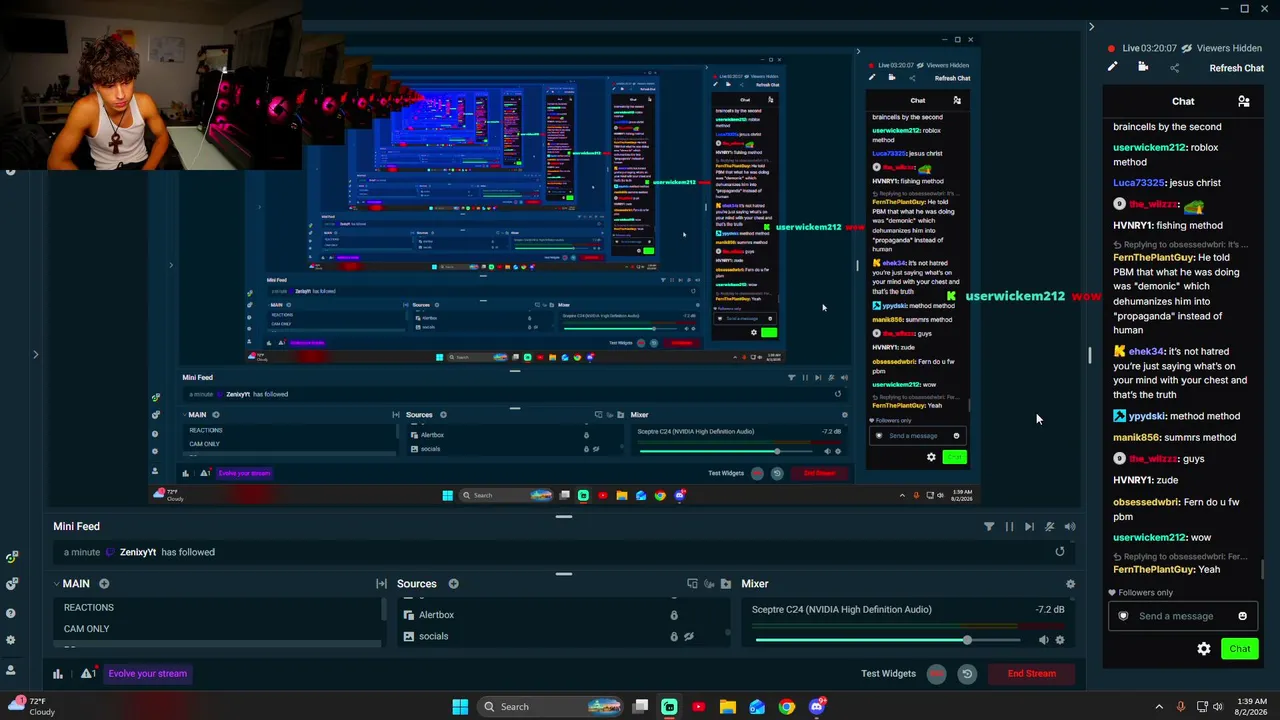Open the chat settings gear icon

(x=1204, y=649)
